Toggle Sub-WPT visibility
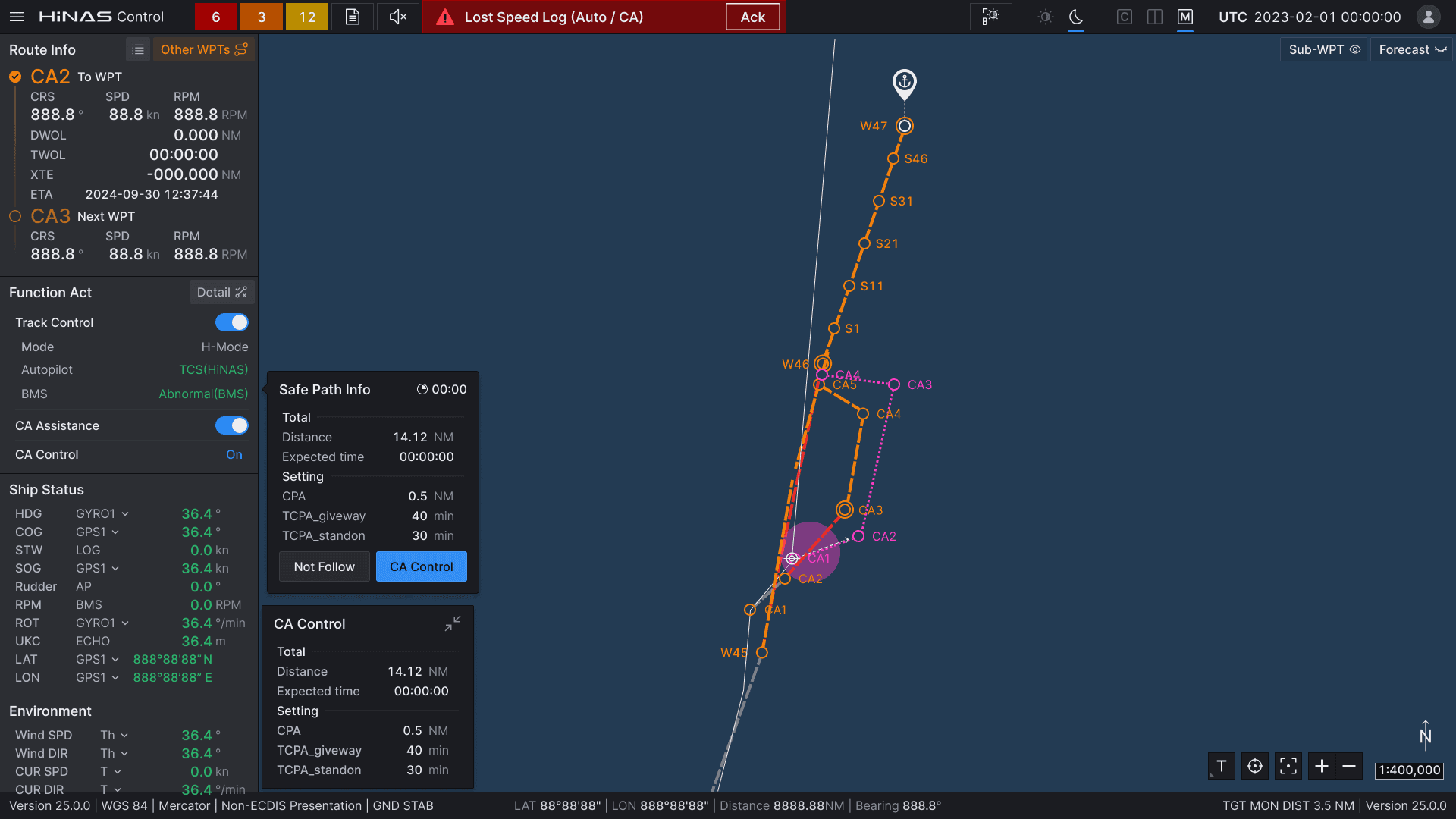Screen dimensions: 1456x819 1324,49
